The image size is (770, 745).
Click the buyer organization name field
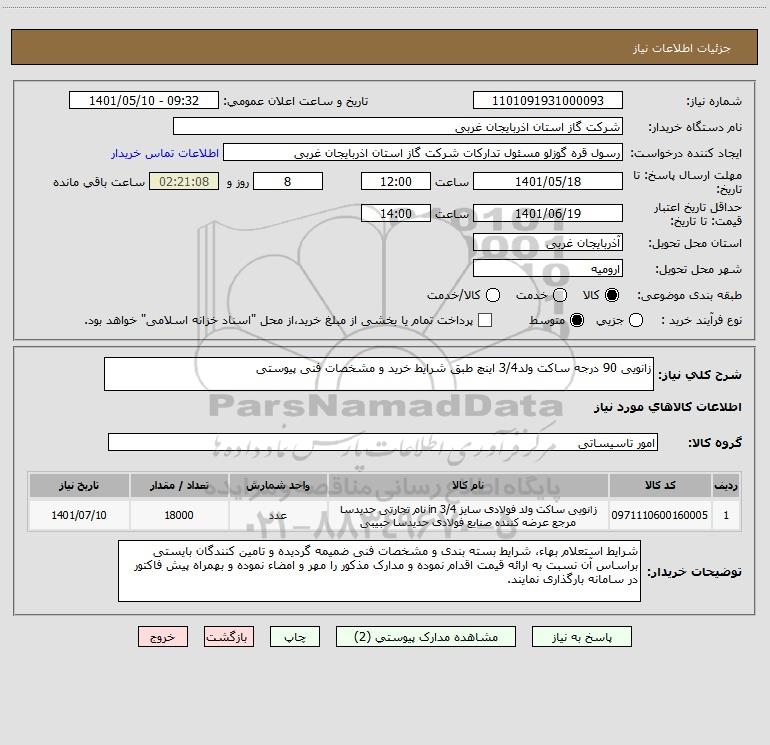[398, 127]
